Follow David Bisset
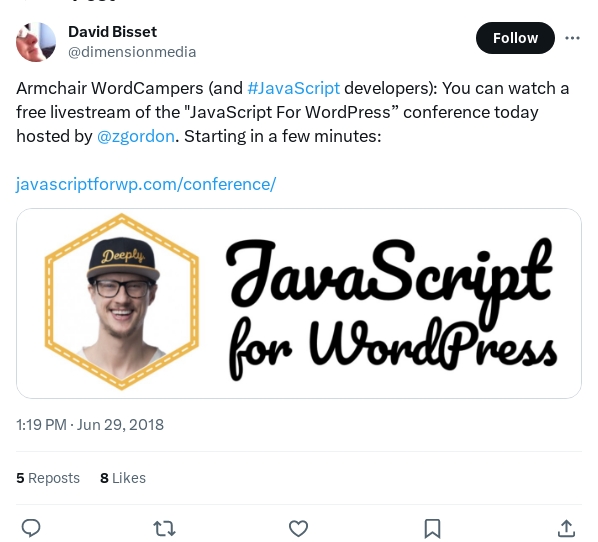This screenshot has width=598, height=542. click(515, 38)
